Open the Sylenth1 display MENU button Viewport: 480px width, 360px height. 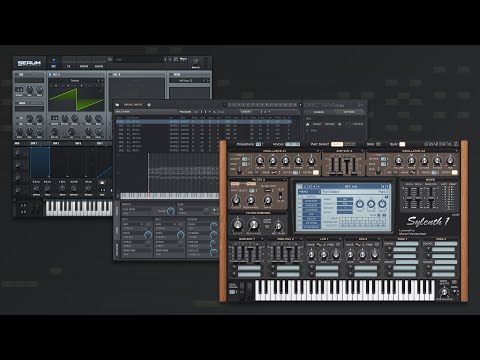(x=308, y=192)
